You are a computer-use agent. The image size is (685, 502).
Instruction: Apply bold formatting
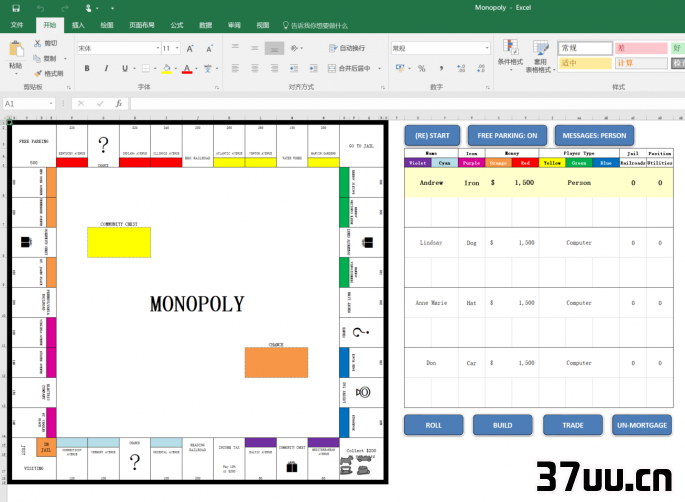tap(87, 68)
